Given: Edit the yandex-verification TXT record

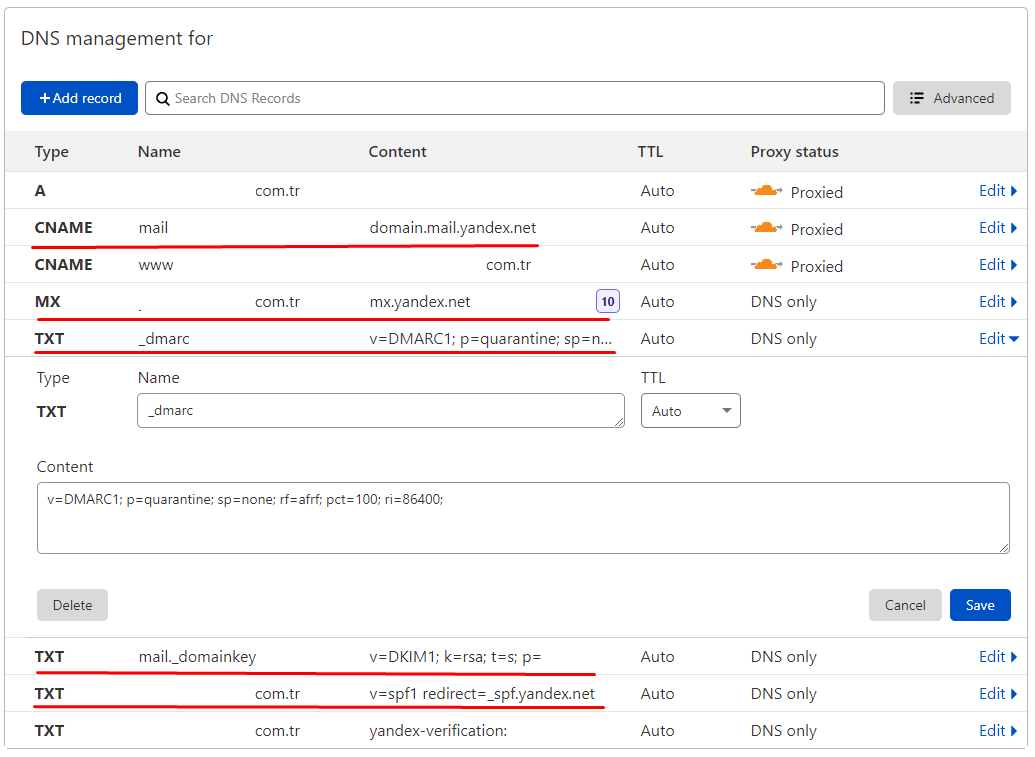Looking at the screenshot, I should 998,731.
